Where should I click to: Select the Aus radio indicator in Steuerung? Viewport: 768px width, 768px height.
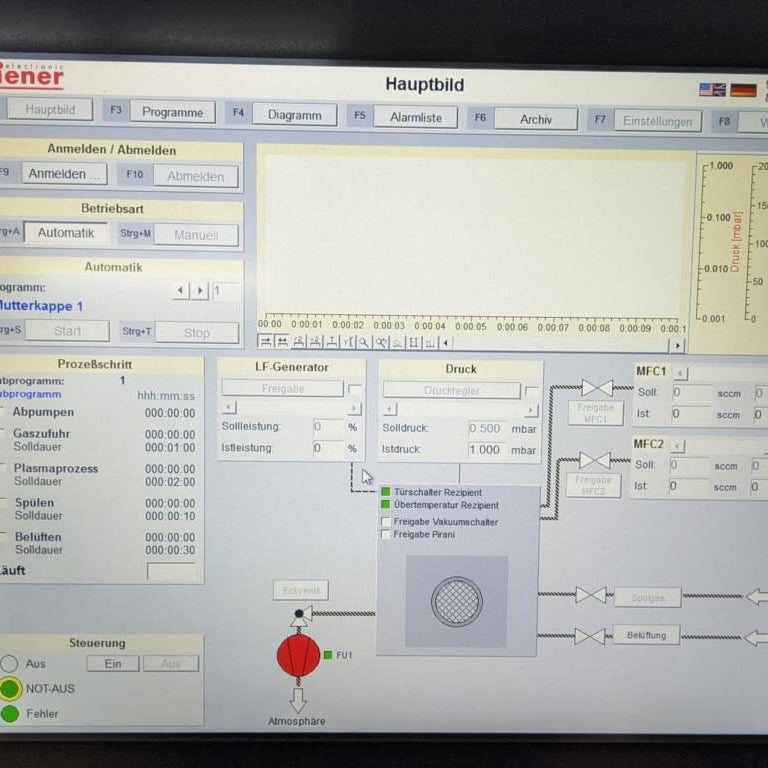pyautogui.click(x=9, y=664)
